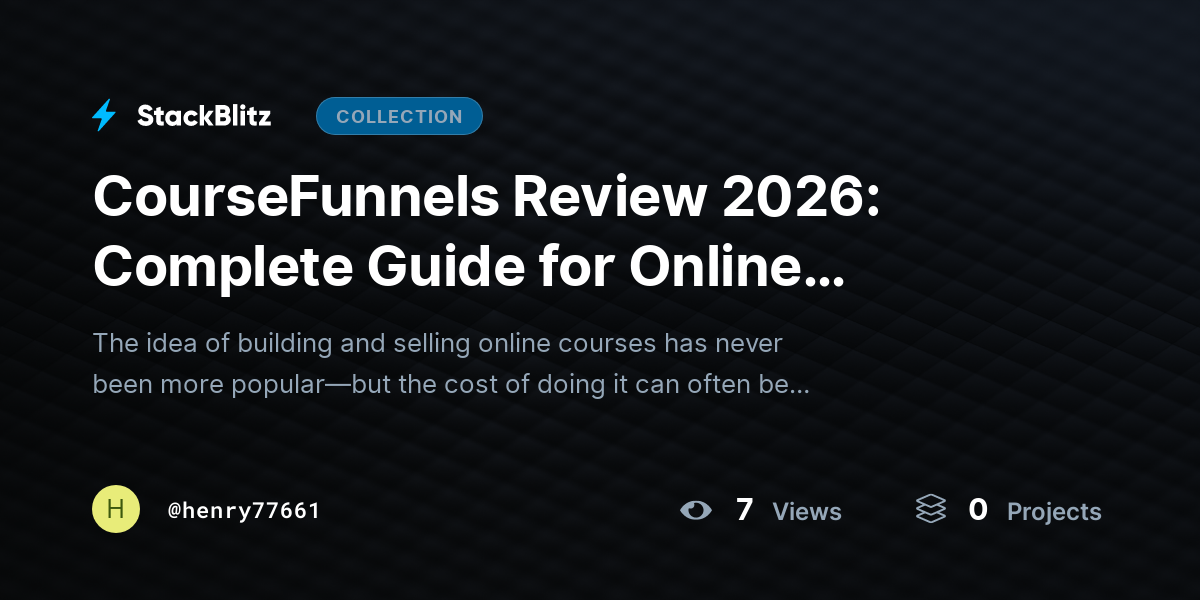Click the StackBlitz lightning bolt logo
Screen dimensions: 1200x600
pyautogui.click(x=104, y=116)
